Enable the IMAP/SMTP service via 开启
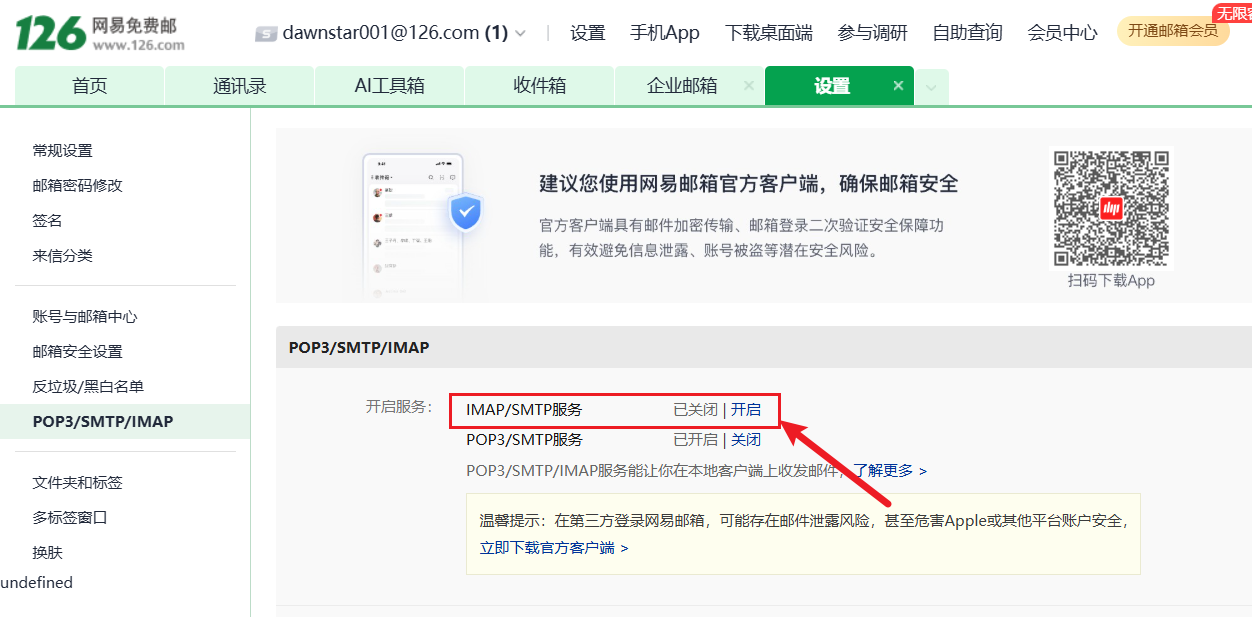The width and height of the screenshot is (1252, 617). [746, 409]
